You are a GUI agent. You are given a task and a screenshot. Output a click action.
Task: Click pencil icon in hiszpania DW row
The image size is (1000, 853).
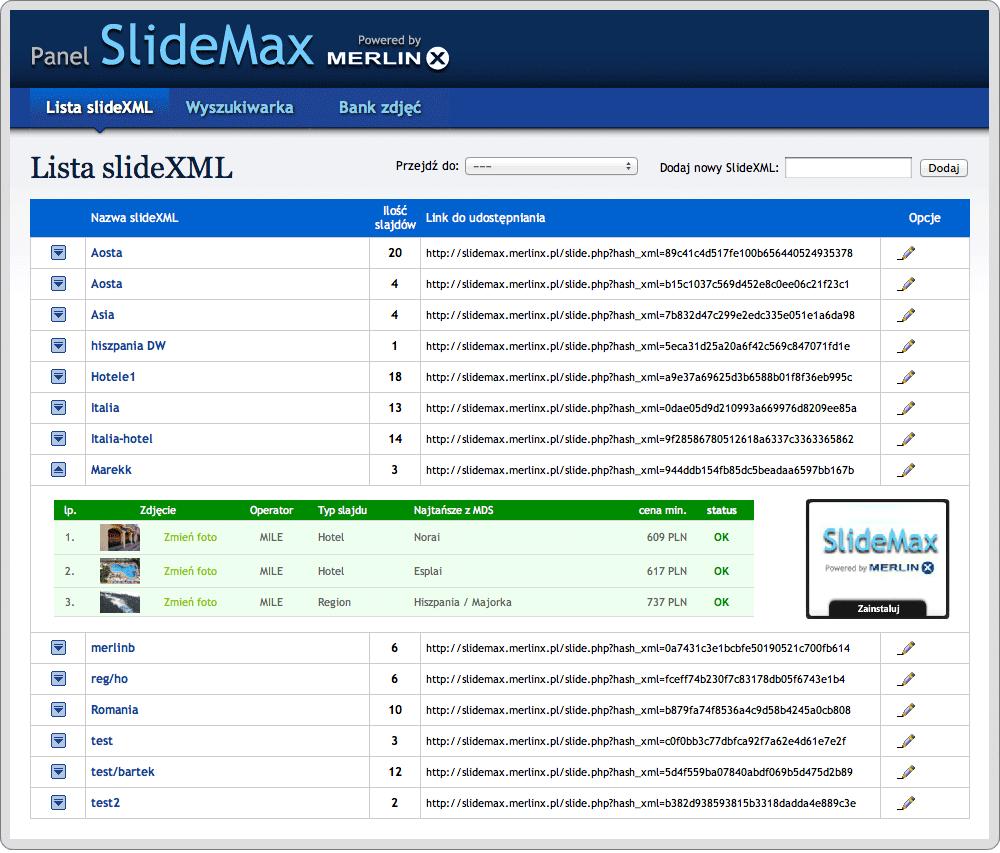[906, 346]
